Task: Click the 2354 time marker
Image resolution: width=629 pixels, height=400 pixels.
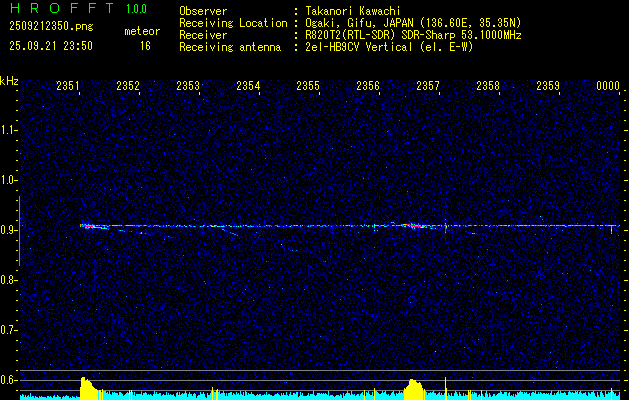Action: (x=248, y=86)
